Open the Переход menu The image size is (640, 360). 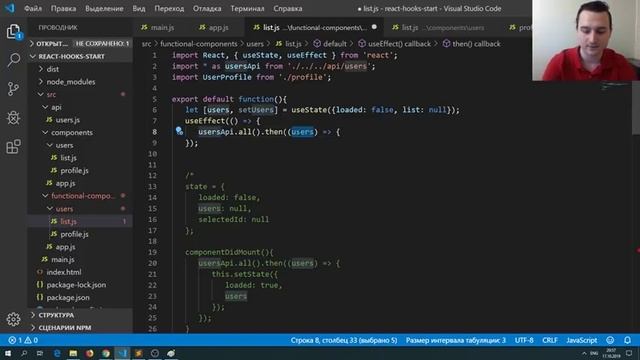point(169,9)
